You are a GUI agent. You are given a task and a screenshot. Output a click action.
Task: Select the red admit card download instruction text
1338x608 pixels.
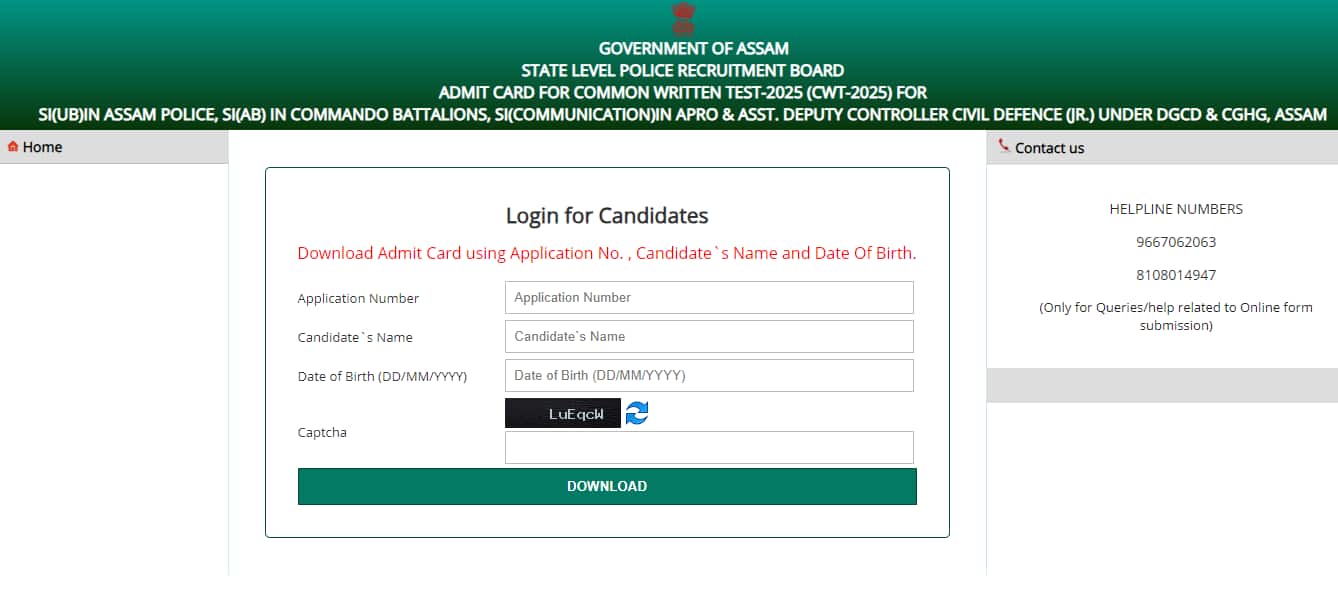(x=606, y=253)
